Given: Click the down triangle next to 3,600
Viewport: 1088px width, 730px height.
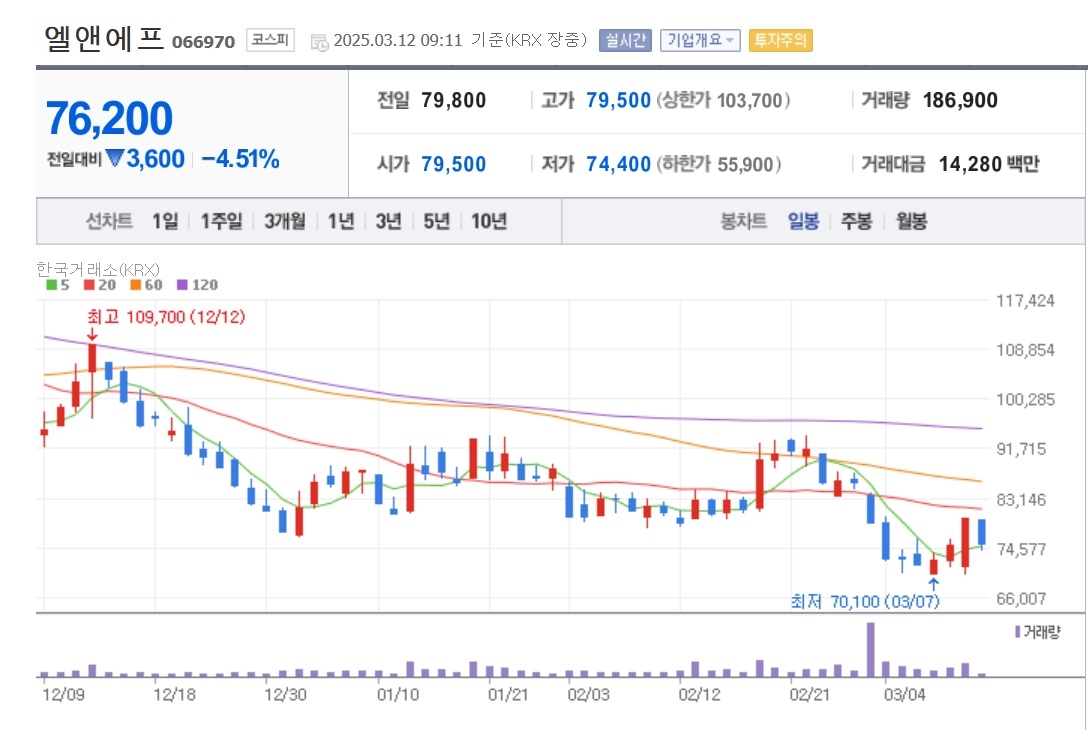Looking at the screenshot, I should tap(114, 159).
